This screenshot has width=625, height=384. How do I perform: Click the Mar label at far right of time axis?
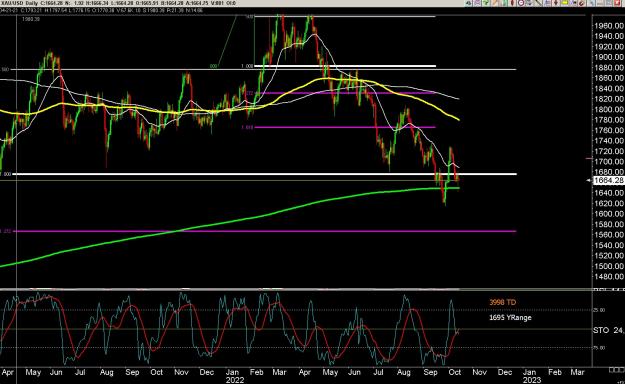coord(578,372)
